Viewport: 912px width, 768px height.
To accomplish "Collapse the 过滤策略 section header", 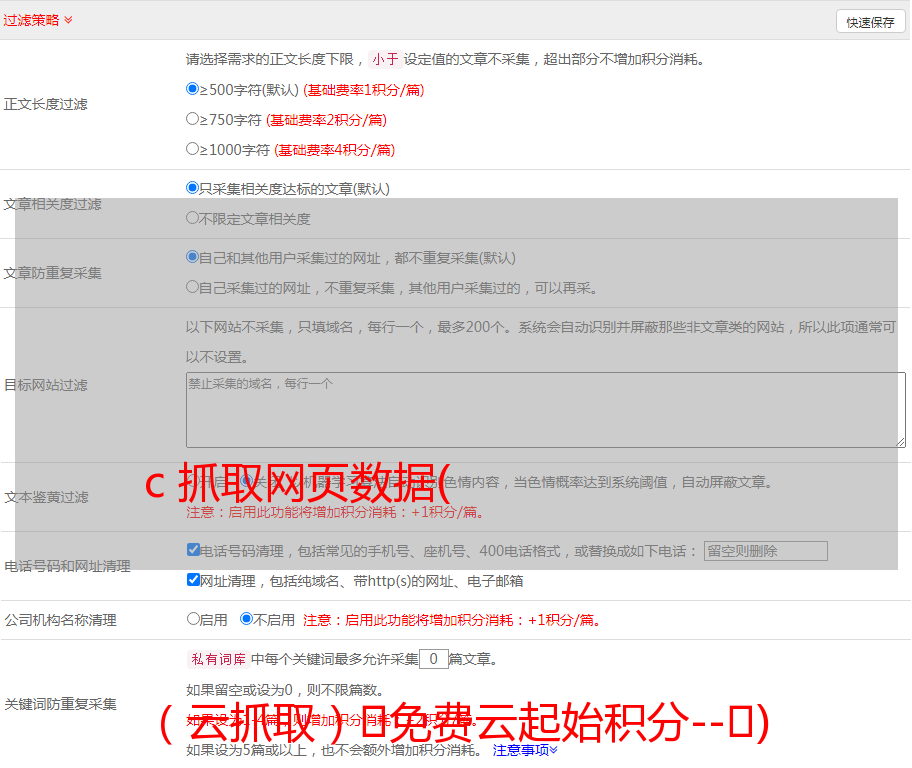I will (x=38, y=20).
